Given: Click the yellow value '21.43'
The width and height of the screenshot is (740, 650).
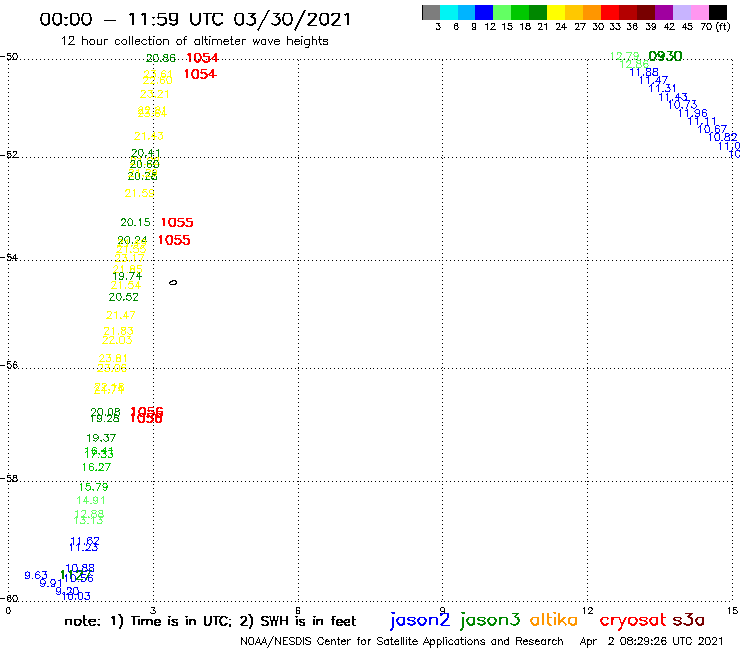Looking at the screenshot, I should (149, 136).
